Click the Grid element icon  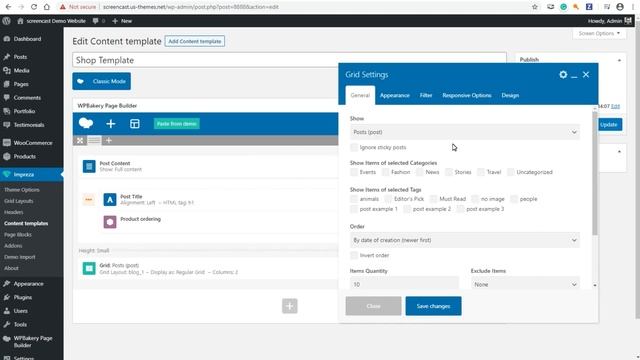click(89, 268)
